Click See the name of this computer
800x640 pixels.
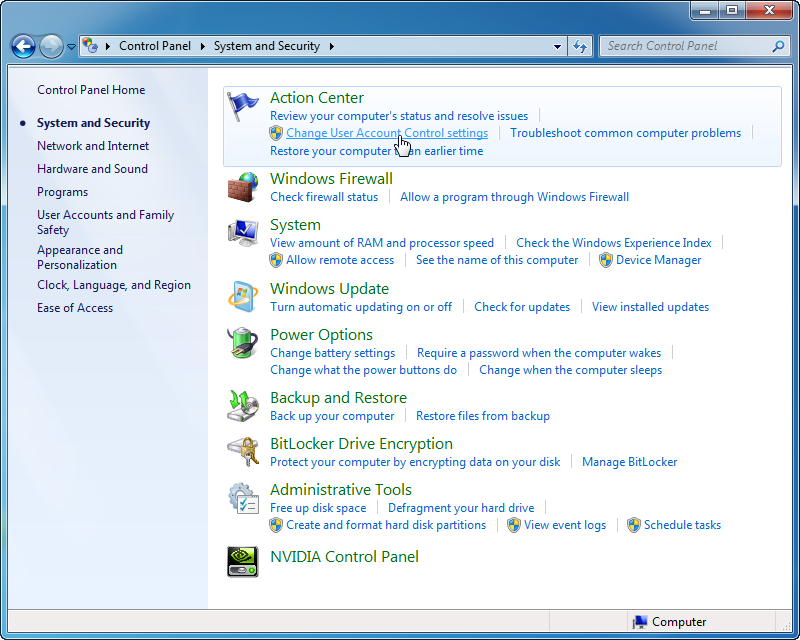point(497,260)
